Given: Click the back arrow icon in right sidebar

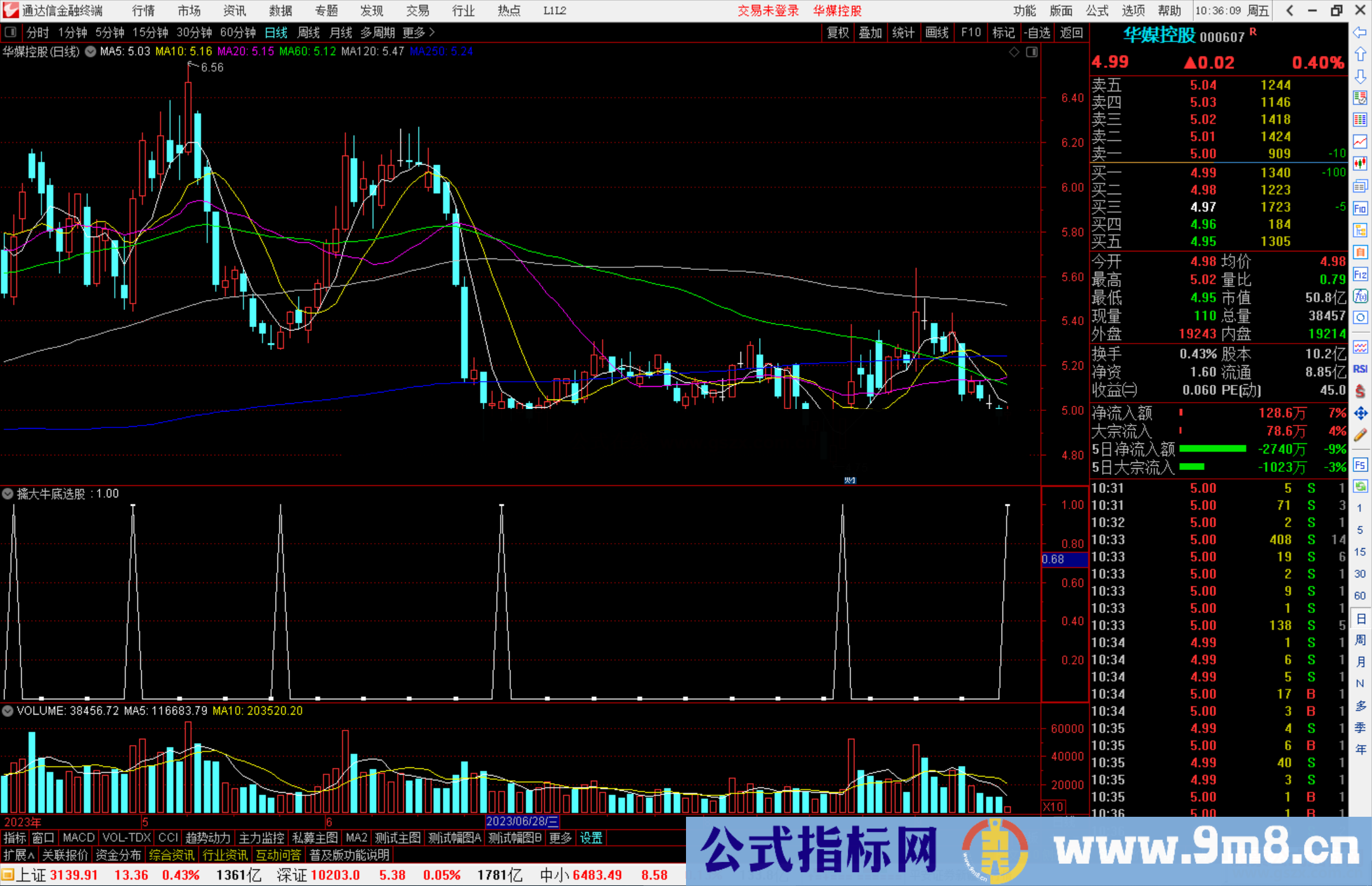Looking at the screenshot, I should 1360,32.
